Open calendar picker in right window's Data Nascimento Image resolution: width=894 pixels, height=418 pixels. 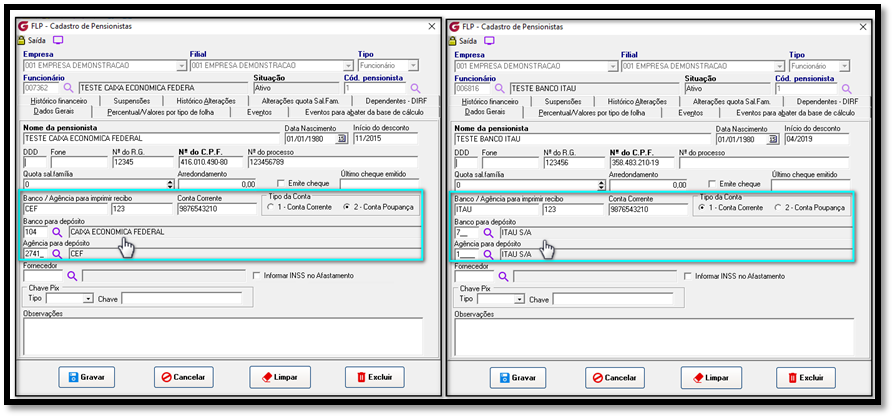tap(773, 139)
